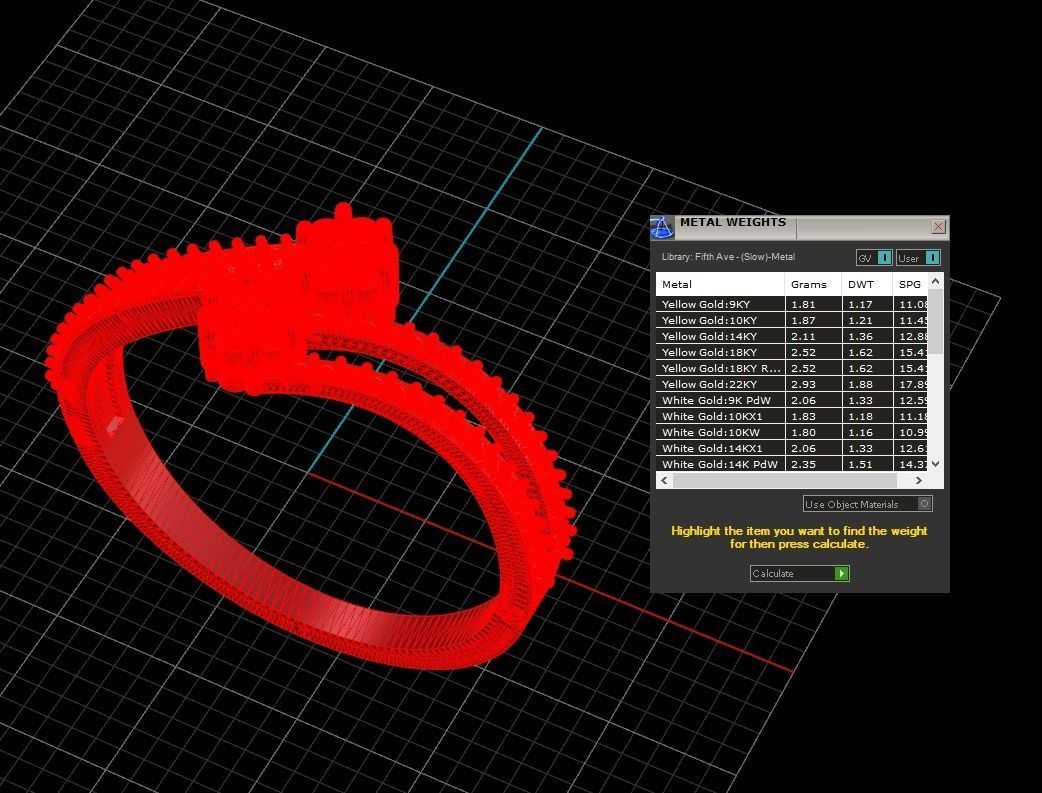Click the Library: Fifth Ave - (Slow)-Metal label

(x=728, y=257)
